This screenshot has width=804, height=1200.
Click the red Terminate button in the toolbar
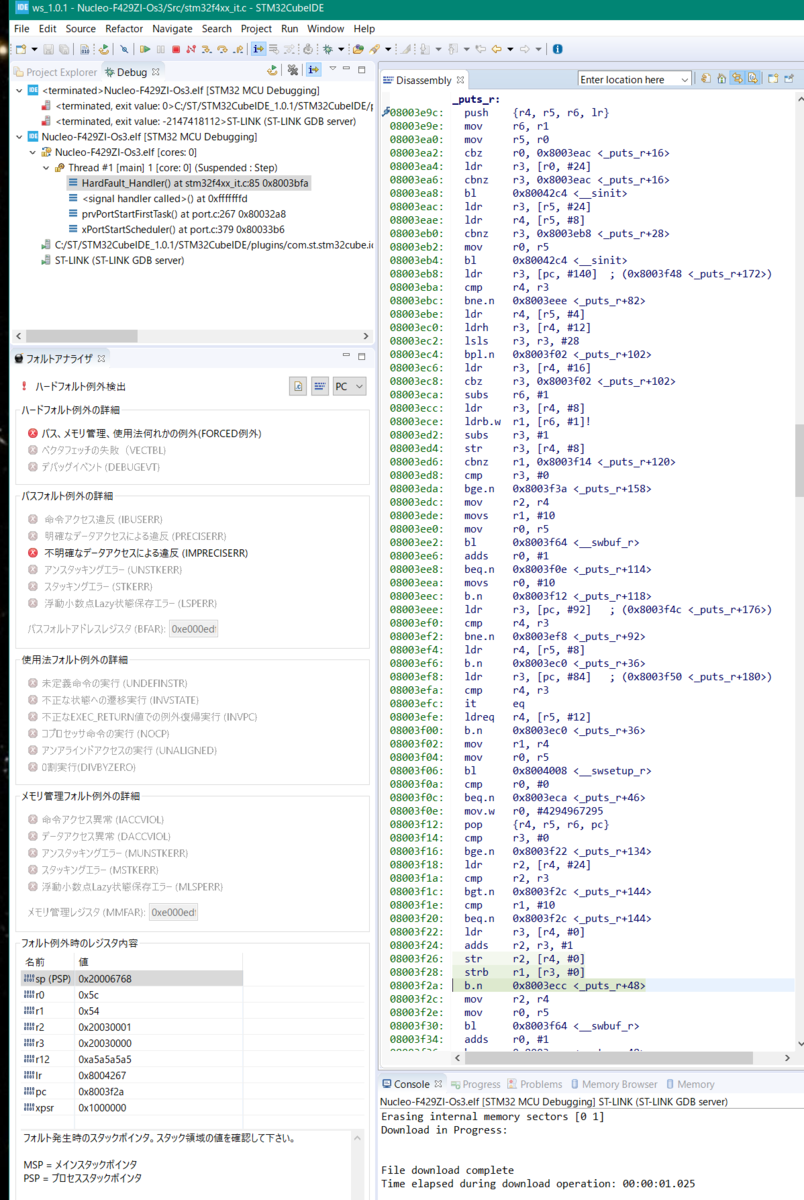[x=175, y=48]
